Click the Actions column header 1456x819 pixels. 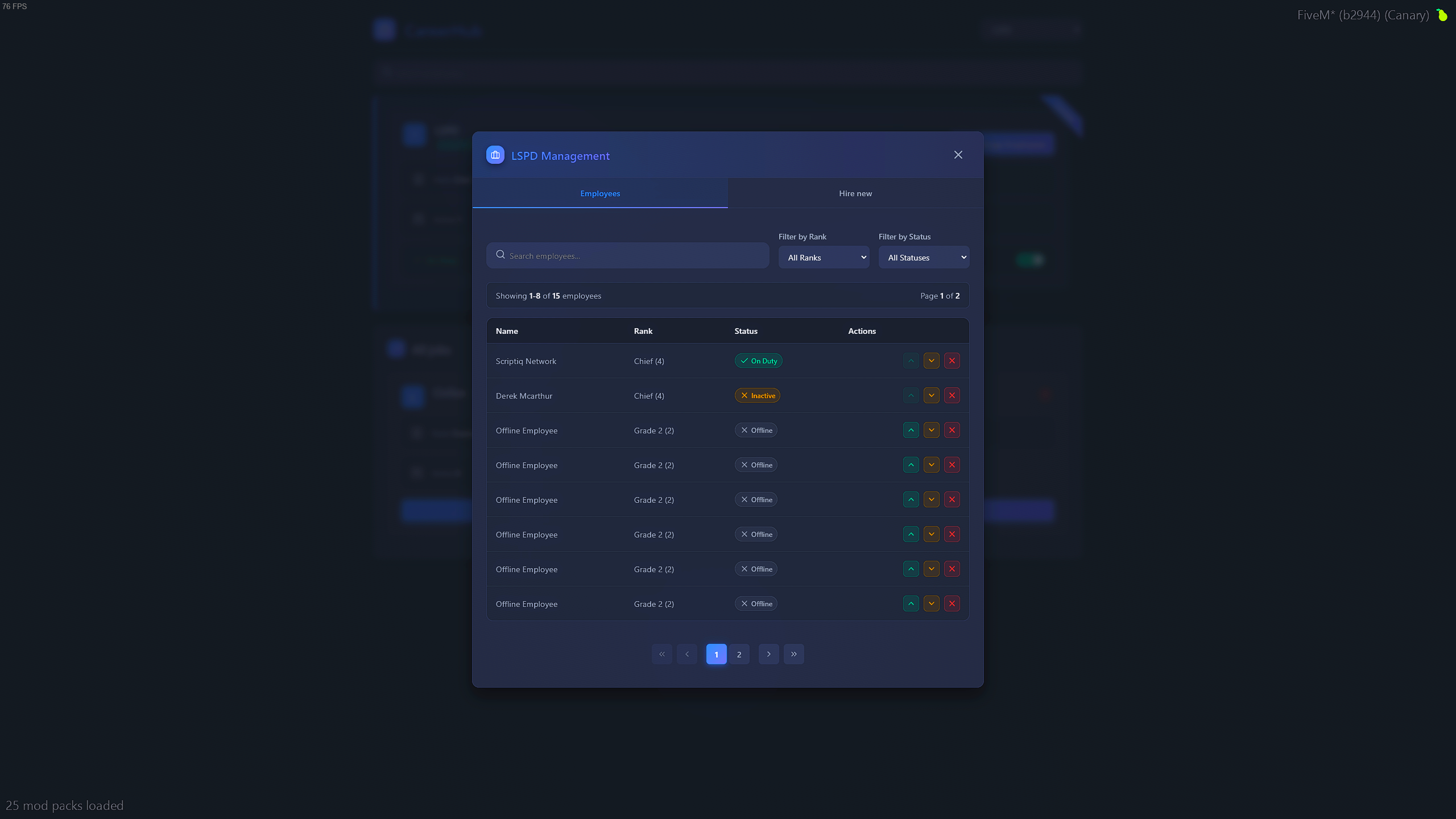pos(862,331)
